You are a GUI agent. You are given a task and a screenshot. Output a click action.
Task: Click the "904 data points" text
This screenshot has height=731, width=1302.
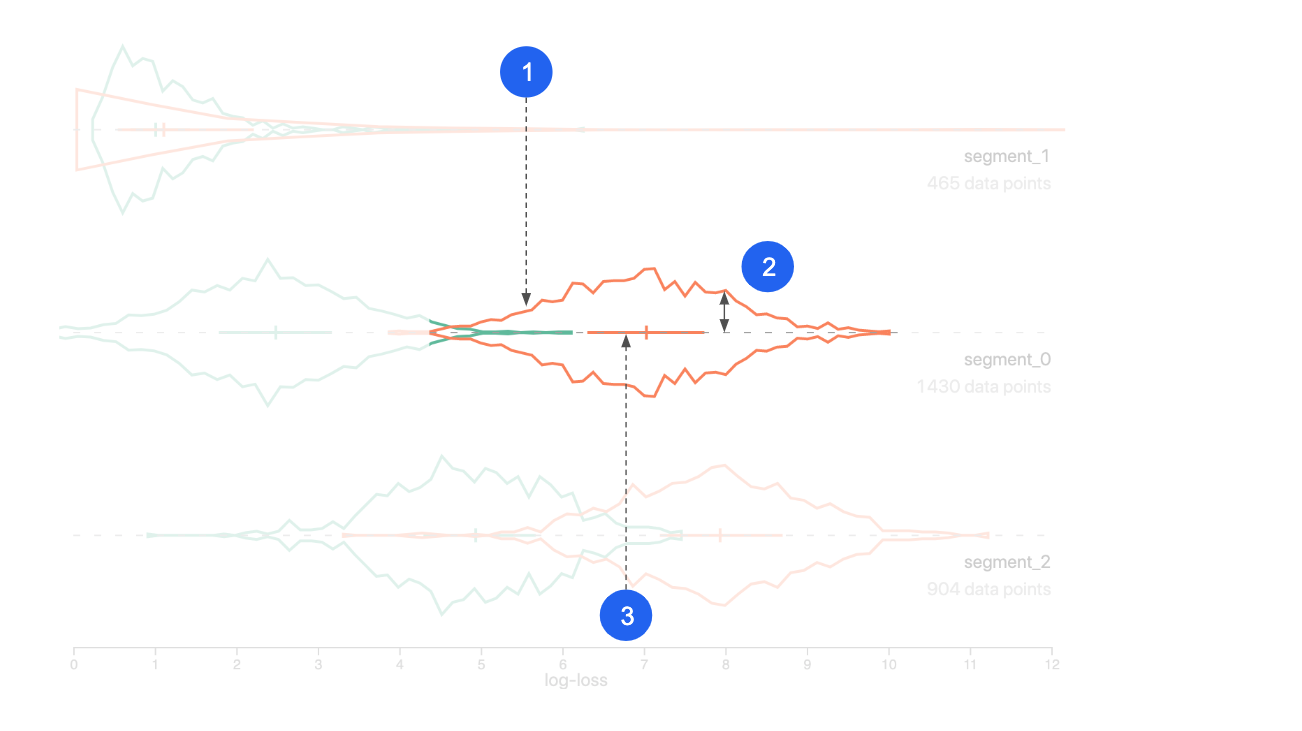click(988, 590)
